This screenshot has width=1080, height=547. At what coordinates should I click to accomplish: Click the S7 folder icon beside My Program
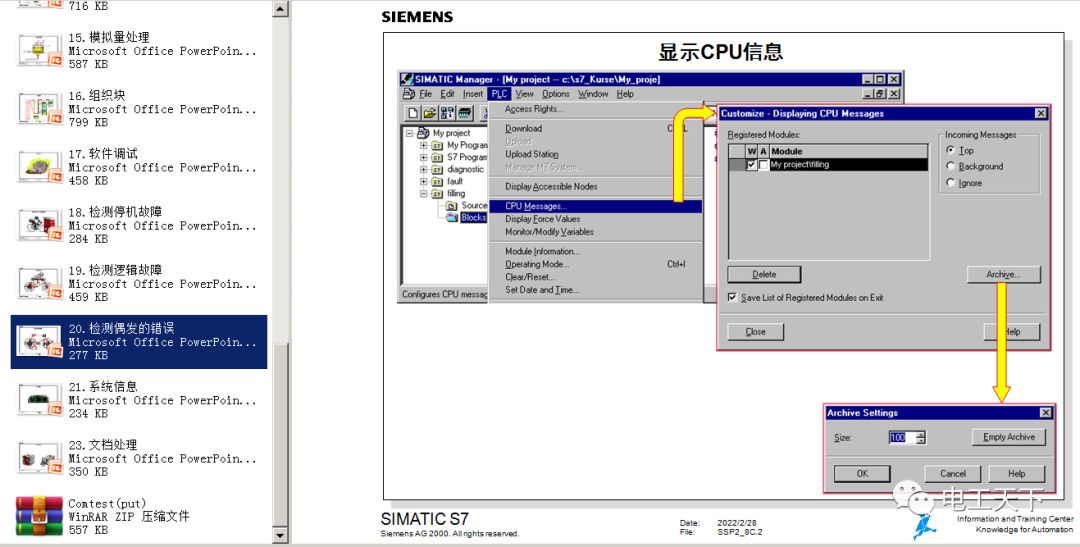click(x=437, y=145)
